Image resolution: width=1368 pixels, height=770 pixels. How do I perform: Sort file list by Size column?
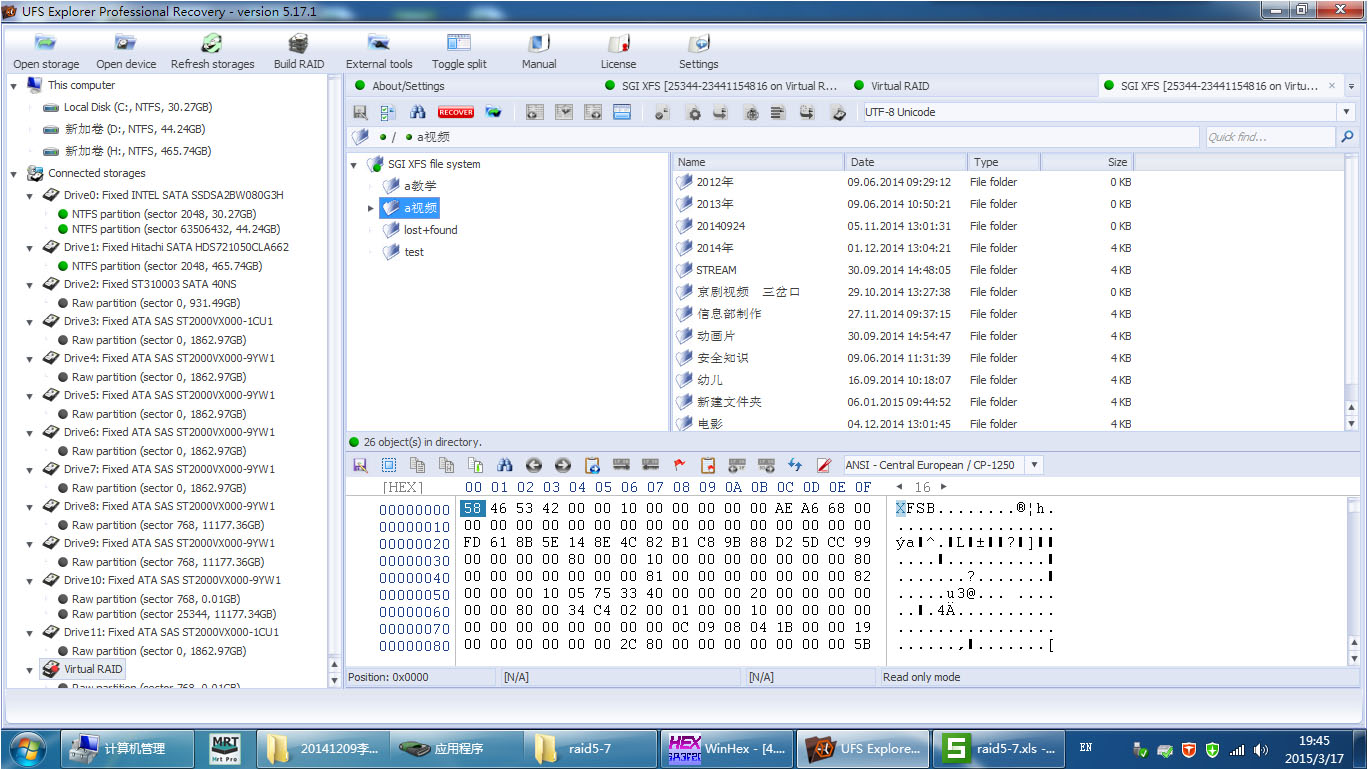pos(1087,162)
